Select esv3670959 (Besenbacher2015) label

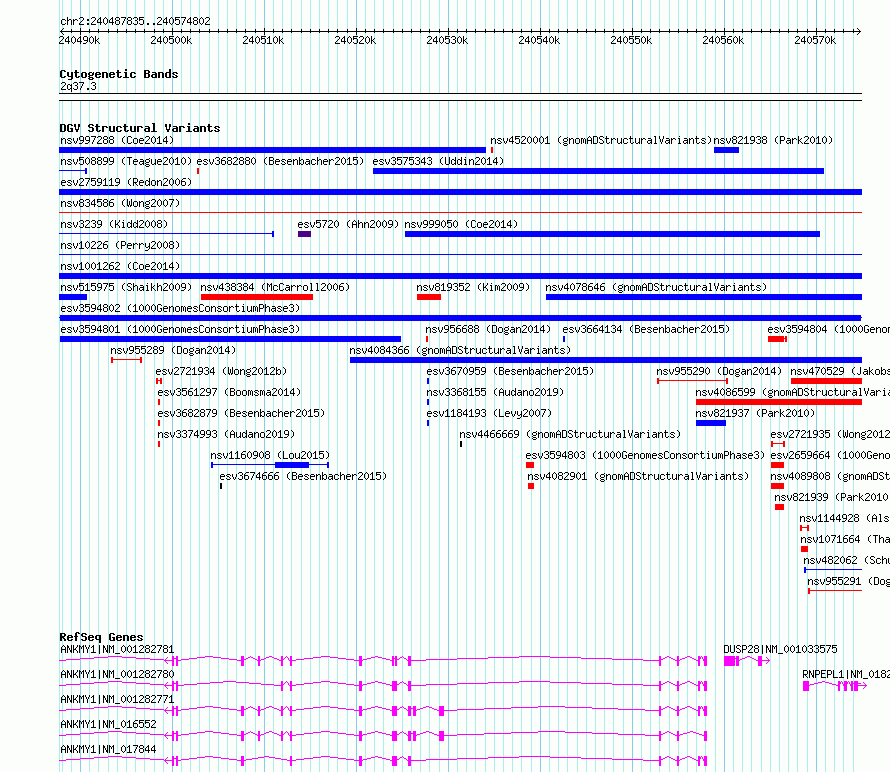510,371
